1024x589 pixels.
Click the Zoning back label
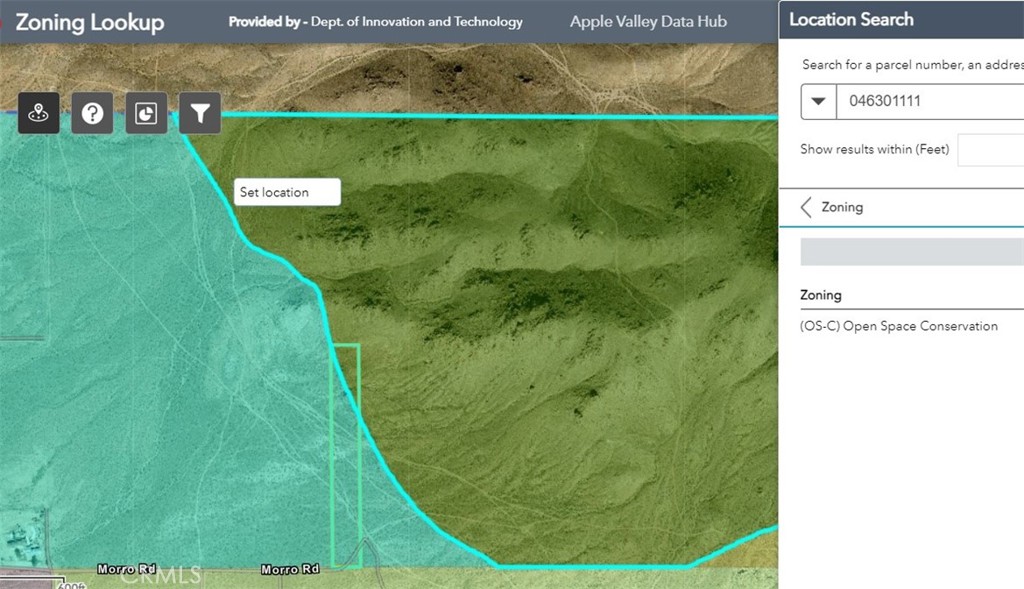coord(842,207)
